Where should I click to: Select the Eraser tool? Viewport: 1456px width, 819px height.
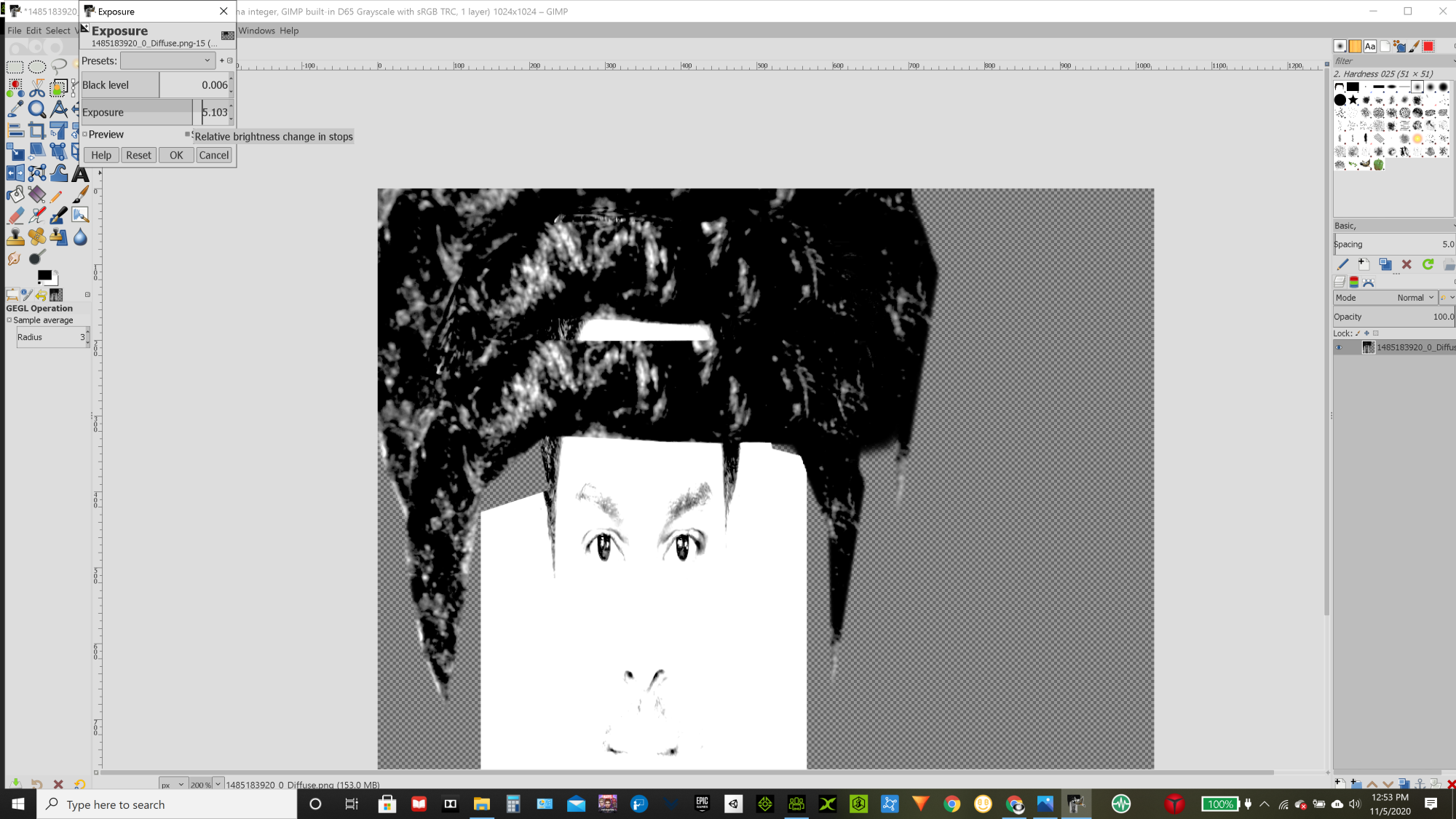point(15,215)
